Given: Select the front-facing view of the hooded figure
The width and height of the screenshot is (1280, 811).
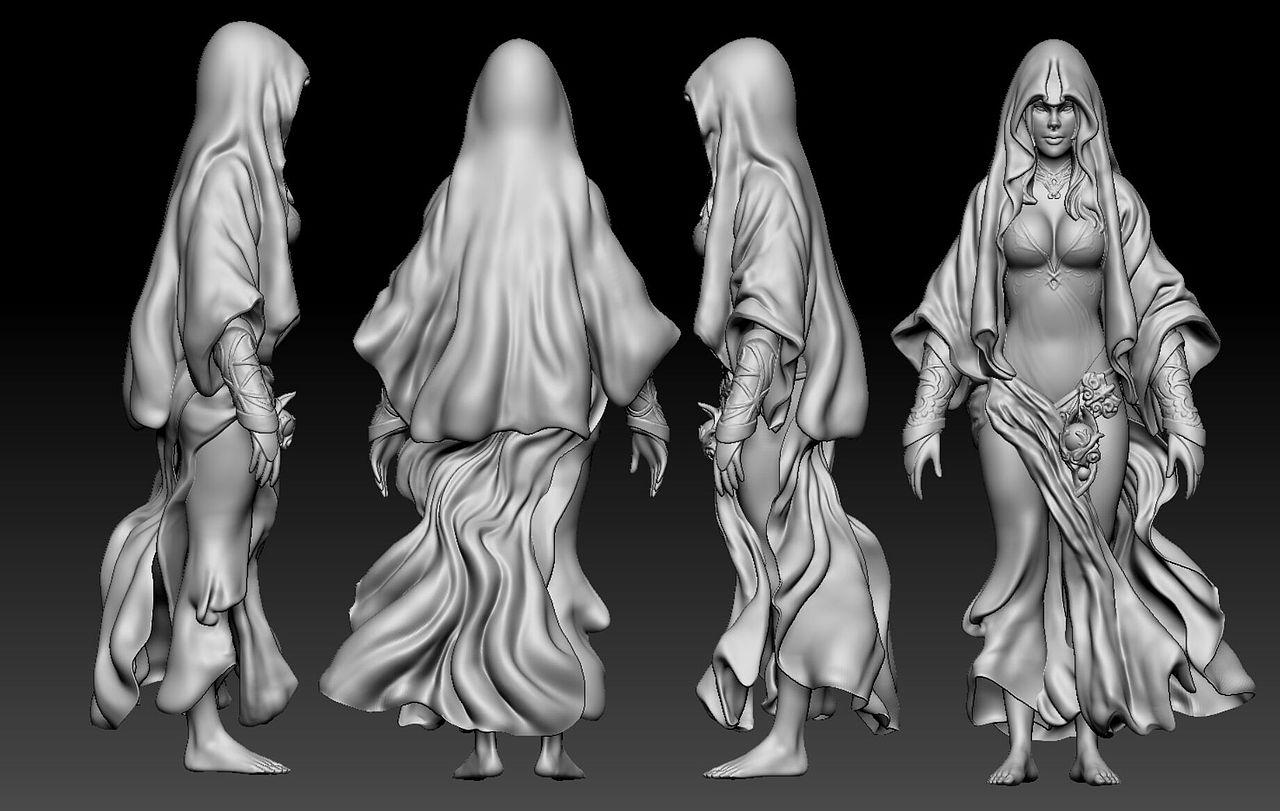Looking at the screenshot, I should pos(1073,412).
